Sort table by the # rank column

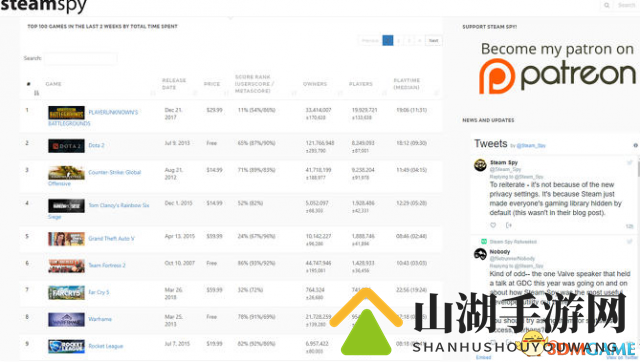[29, 84]
